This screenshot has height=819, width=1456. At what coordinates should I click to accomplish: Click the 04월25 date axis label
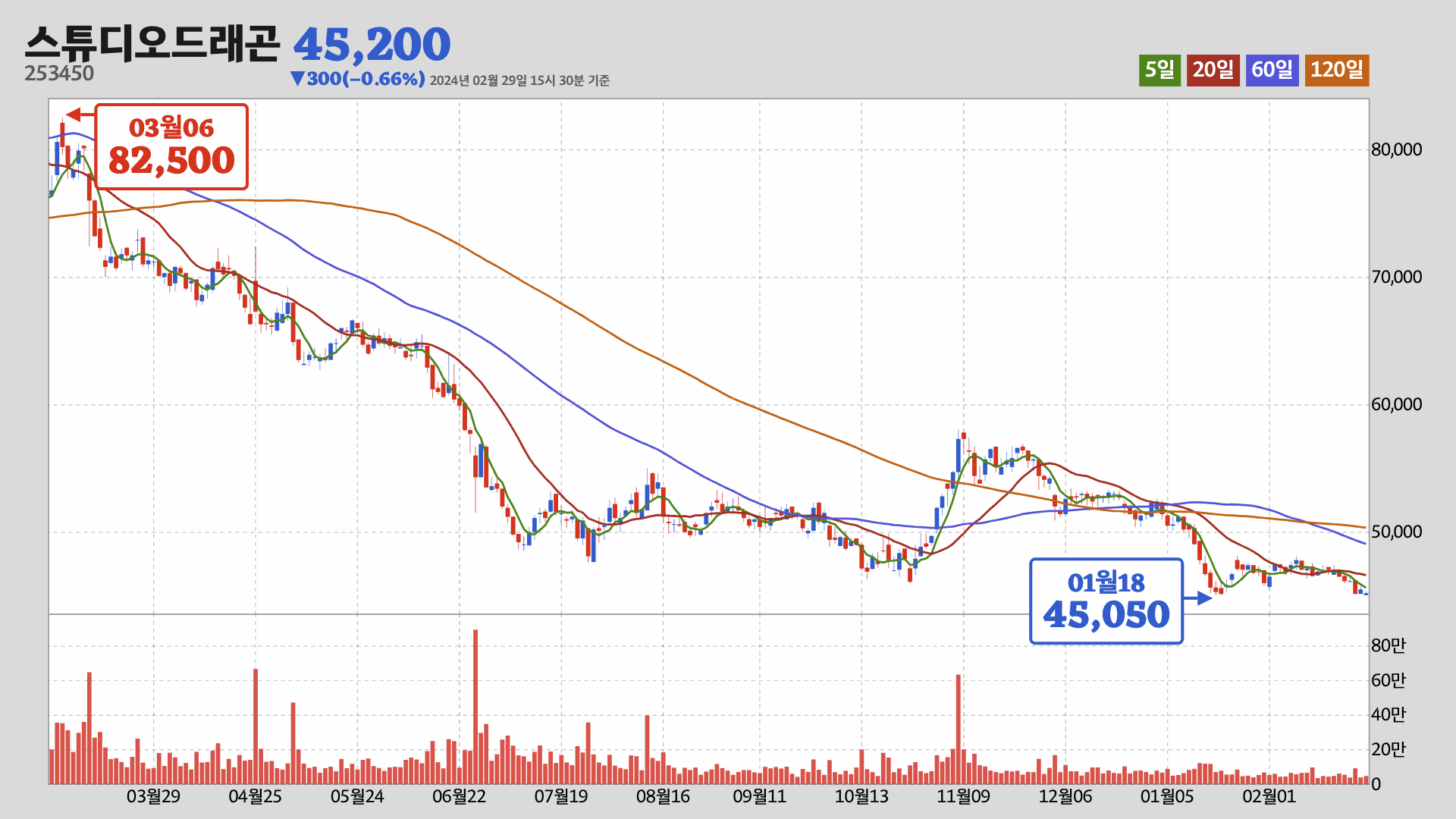pos(255,796)
